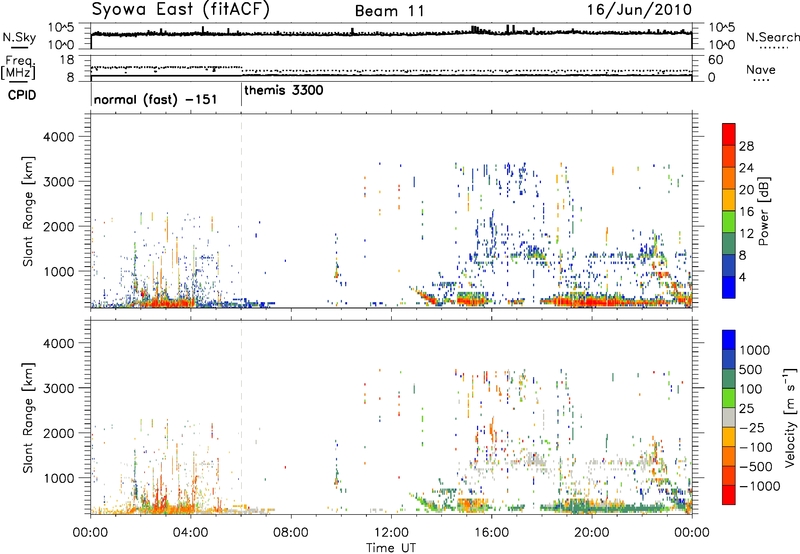Select the gray -25 to 25 Velocity swatch
The width and height of the screenshot is (800, 554).
click(729, 418)
